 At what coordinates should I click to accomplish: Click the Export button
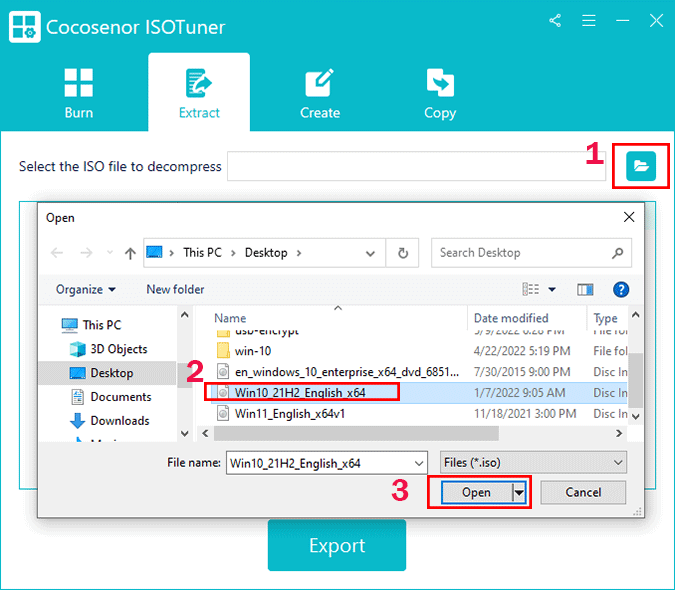click(337, 545)
